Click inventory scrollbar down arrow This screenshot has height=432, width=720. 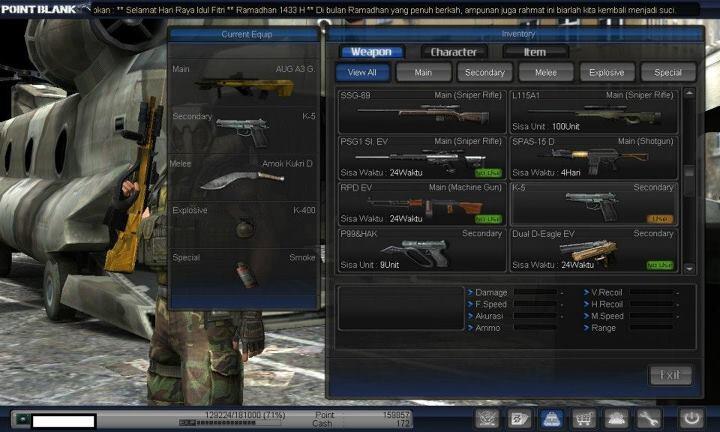click(689, 269)
